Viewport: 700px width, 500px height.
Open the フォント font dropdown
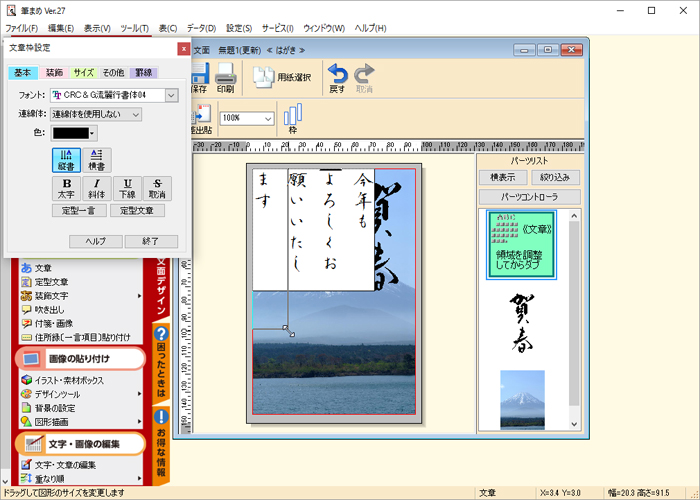172,95
